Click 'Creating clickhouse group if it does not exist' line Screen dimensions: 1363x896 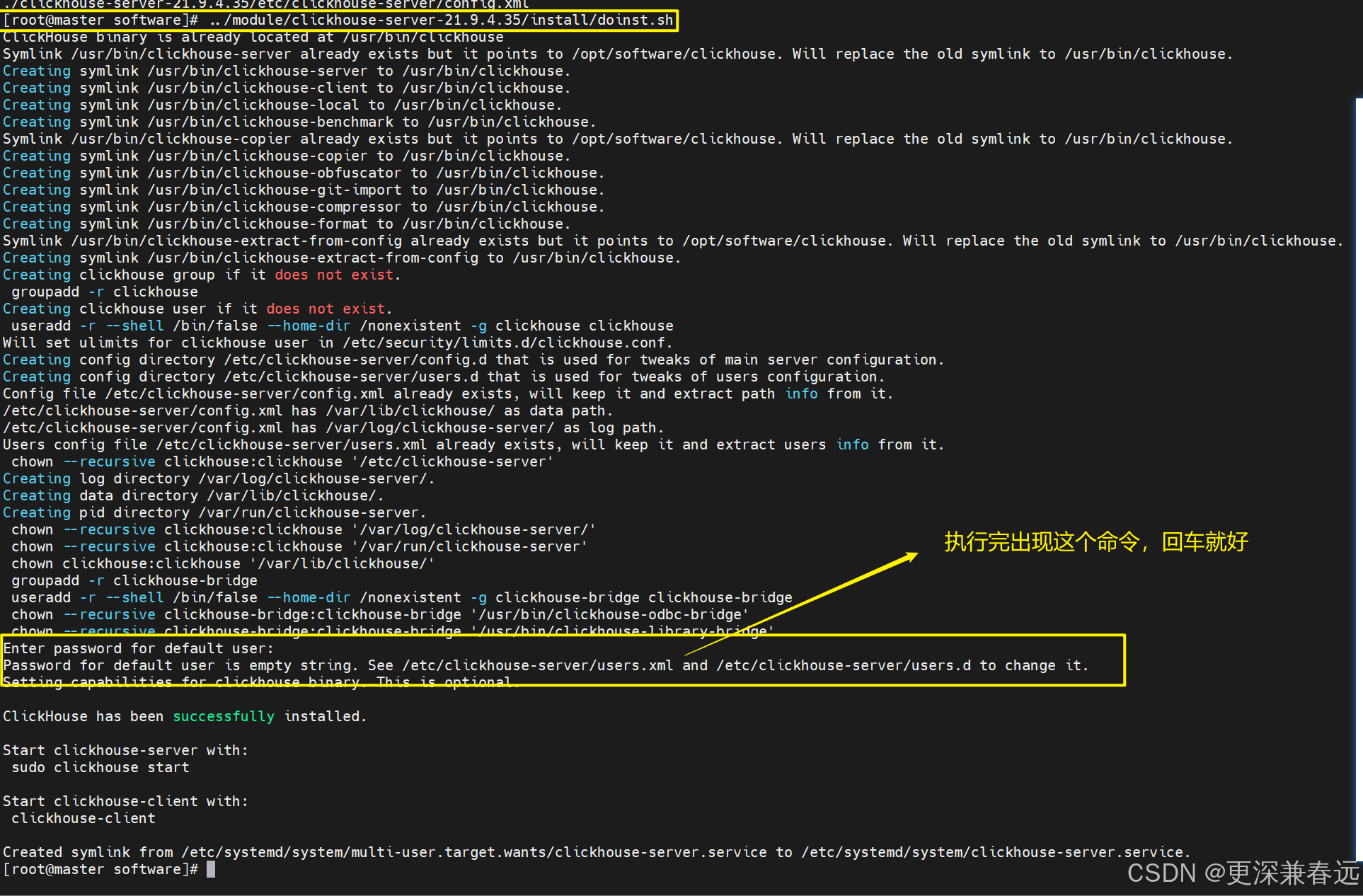tap(202, 275)
